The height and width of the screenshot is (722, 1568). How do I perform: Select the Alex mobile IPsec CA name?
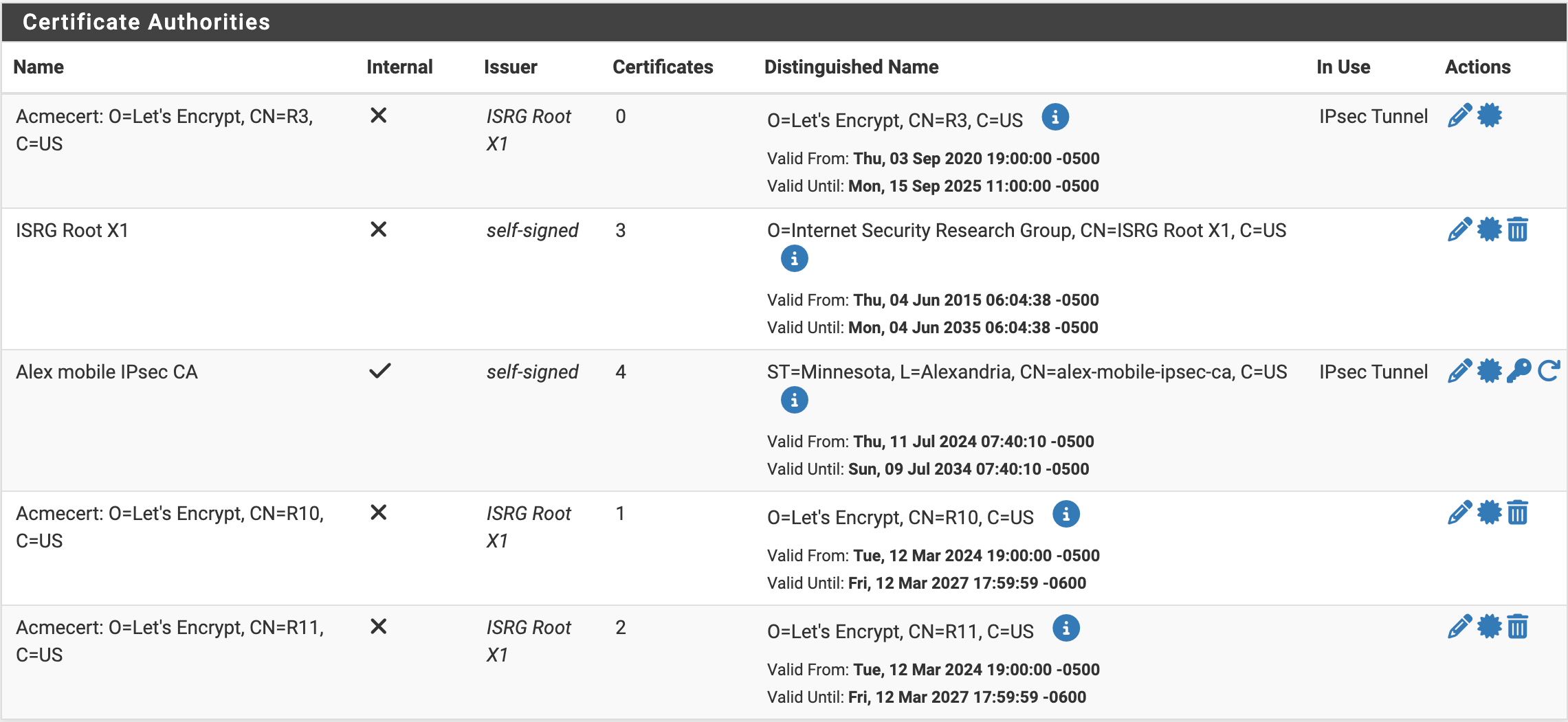(x=107, y=372)
